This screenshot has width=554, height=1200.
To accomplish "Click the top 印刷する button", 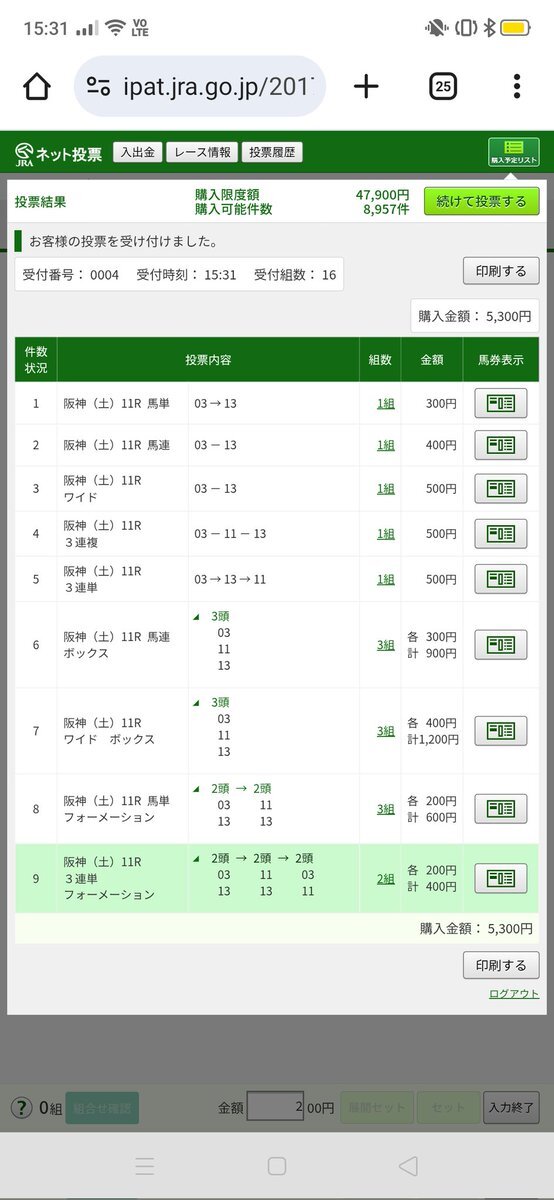I will coord(501,270).
